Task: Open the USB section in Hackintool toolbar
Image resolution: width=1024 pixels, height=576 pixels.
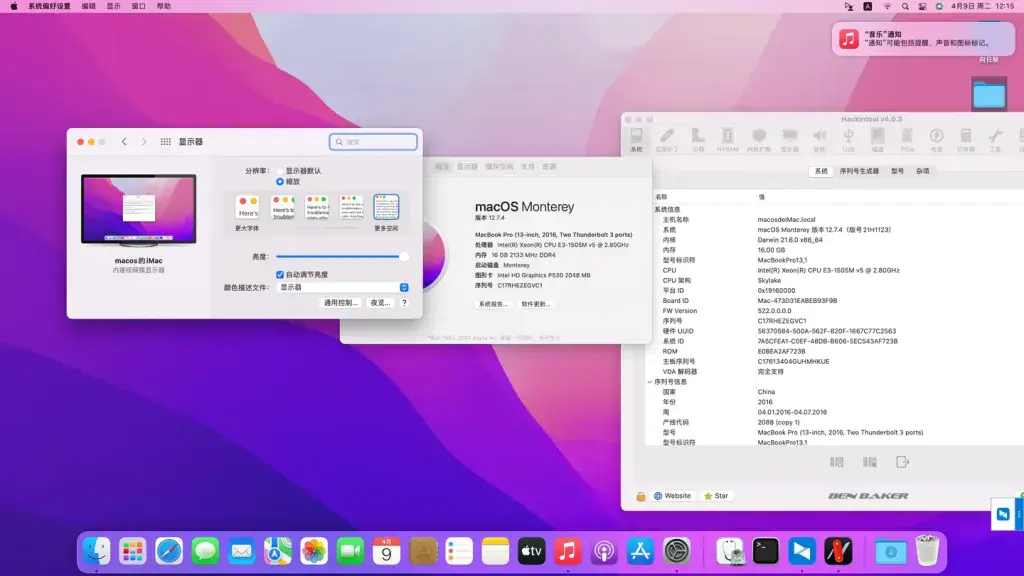Action: coord(848,139)
